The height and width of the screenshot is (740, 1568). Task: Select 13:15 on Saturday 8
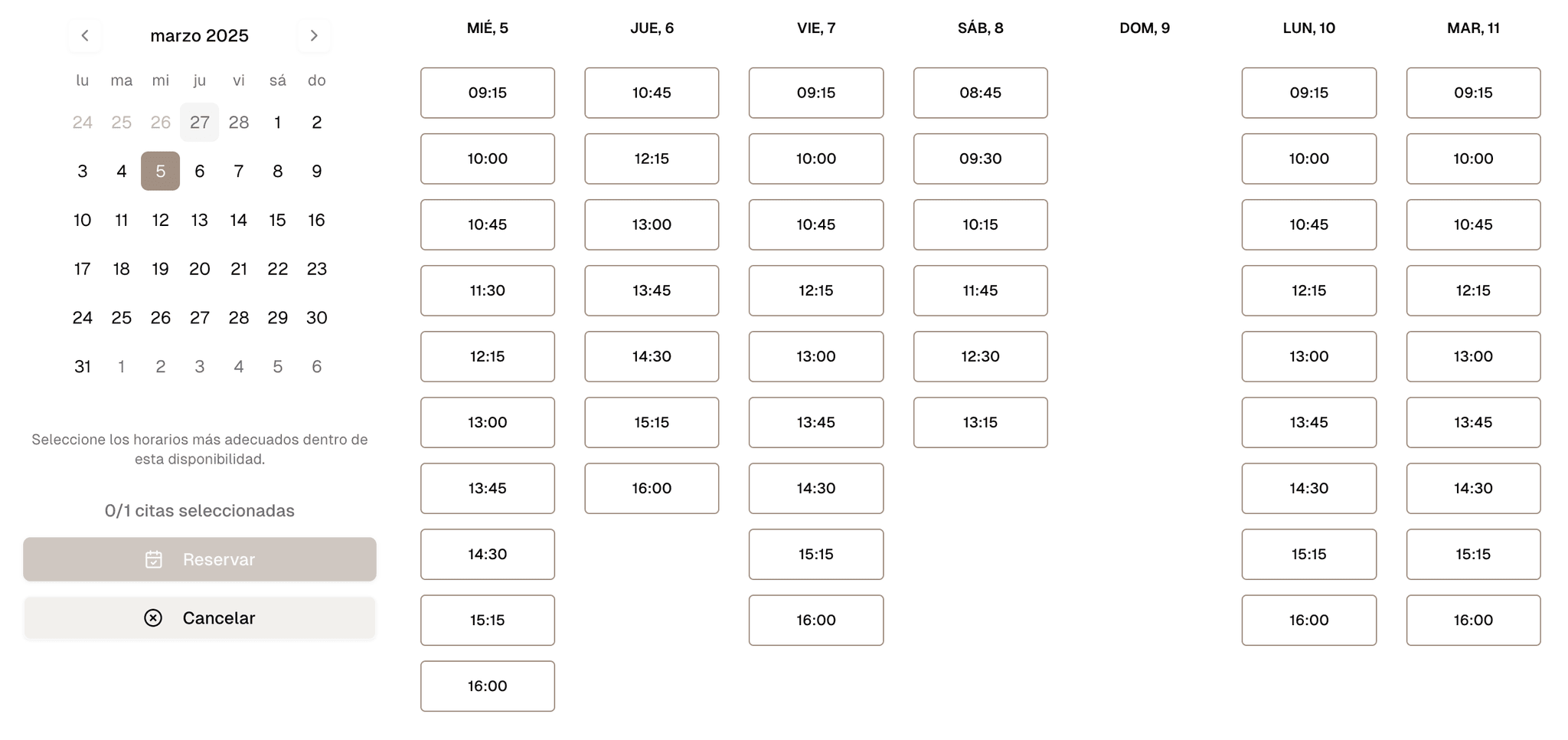pyautogui.click(x=980, y=422)
